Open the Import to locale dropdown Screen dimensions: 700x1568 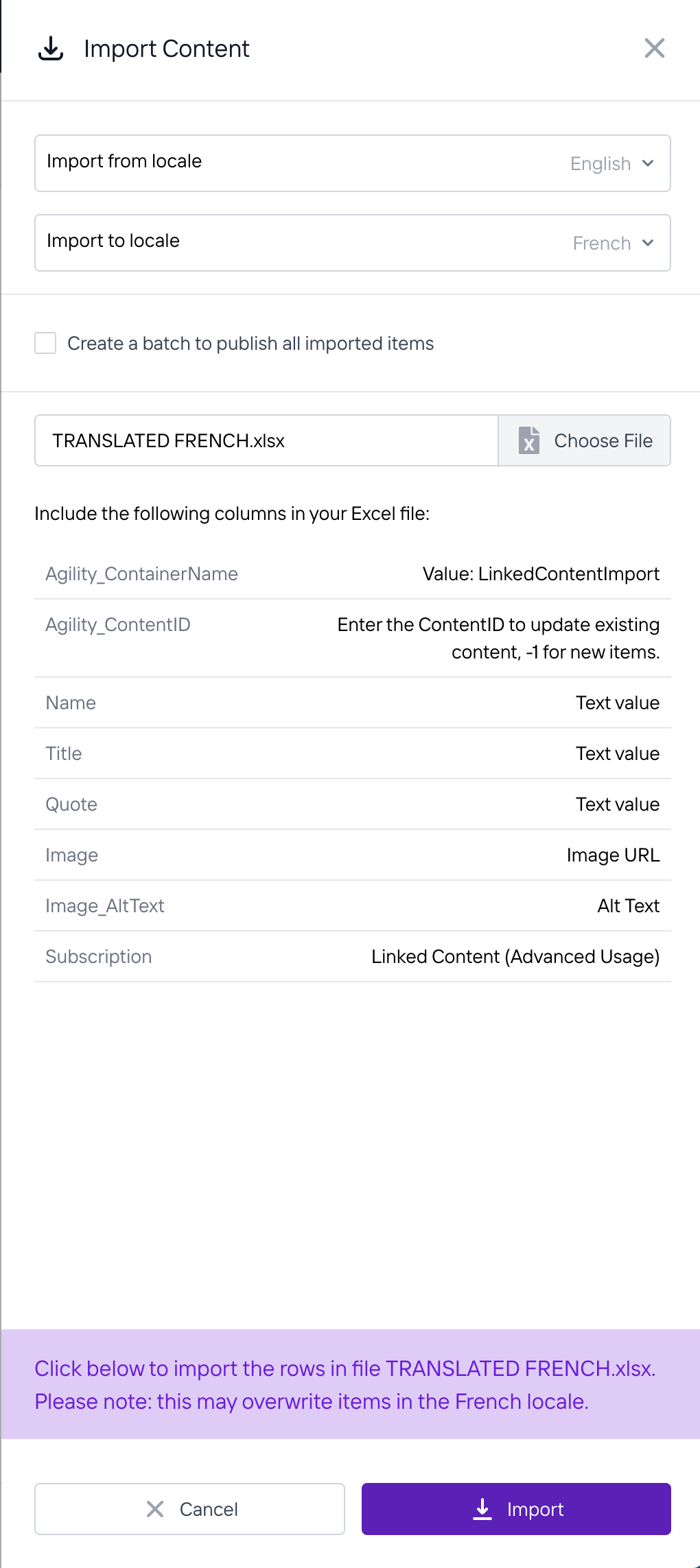click(x=353, y=243)
